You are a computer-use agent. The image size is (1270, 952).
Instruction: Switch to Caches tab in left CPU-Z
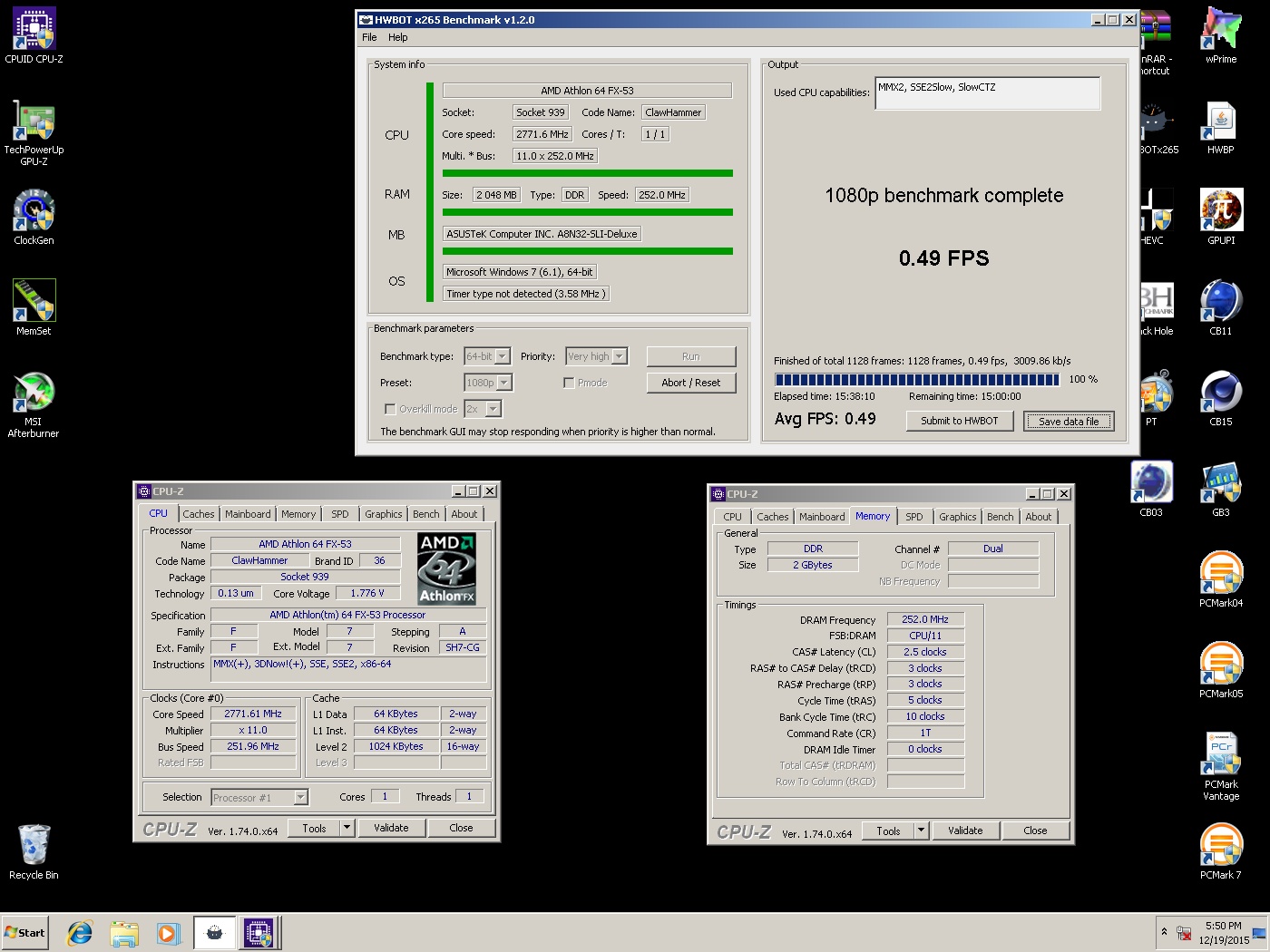[199, 514]
